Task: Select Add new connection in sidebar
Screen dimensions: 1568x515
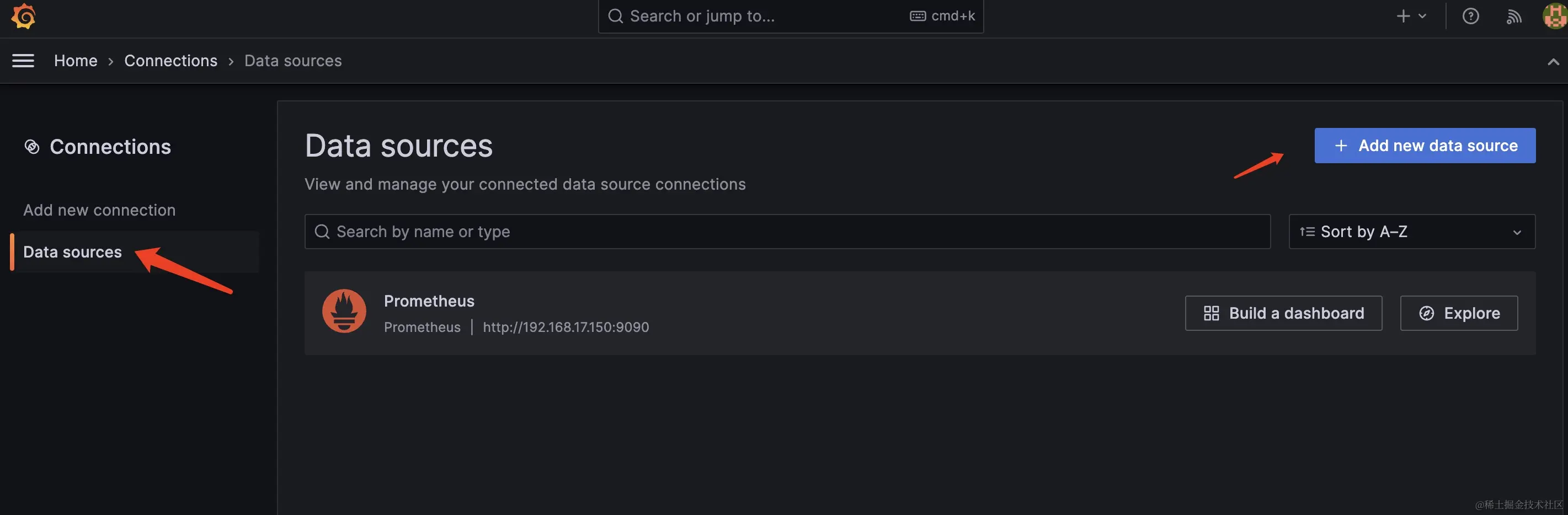Action: click(x=99, y=211)
